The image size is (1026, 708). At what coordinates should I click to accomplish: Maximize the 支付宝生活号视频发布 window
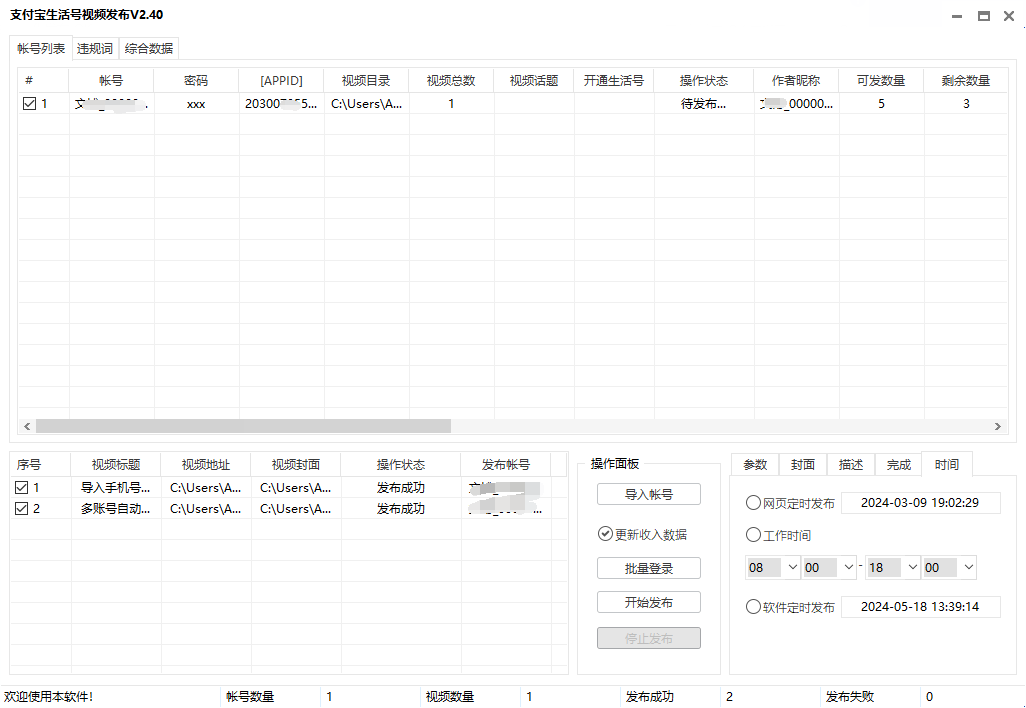point(983,16)
